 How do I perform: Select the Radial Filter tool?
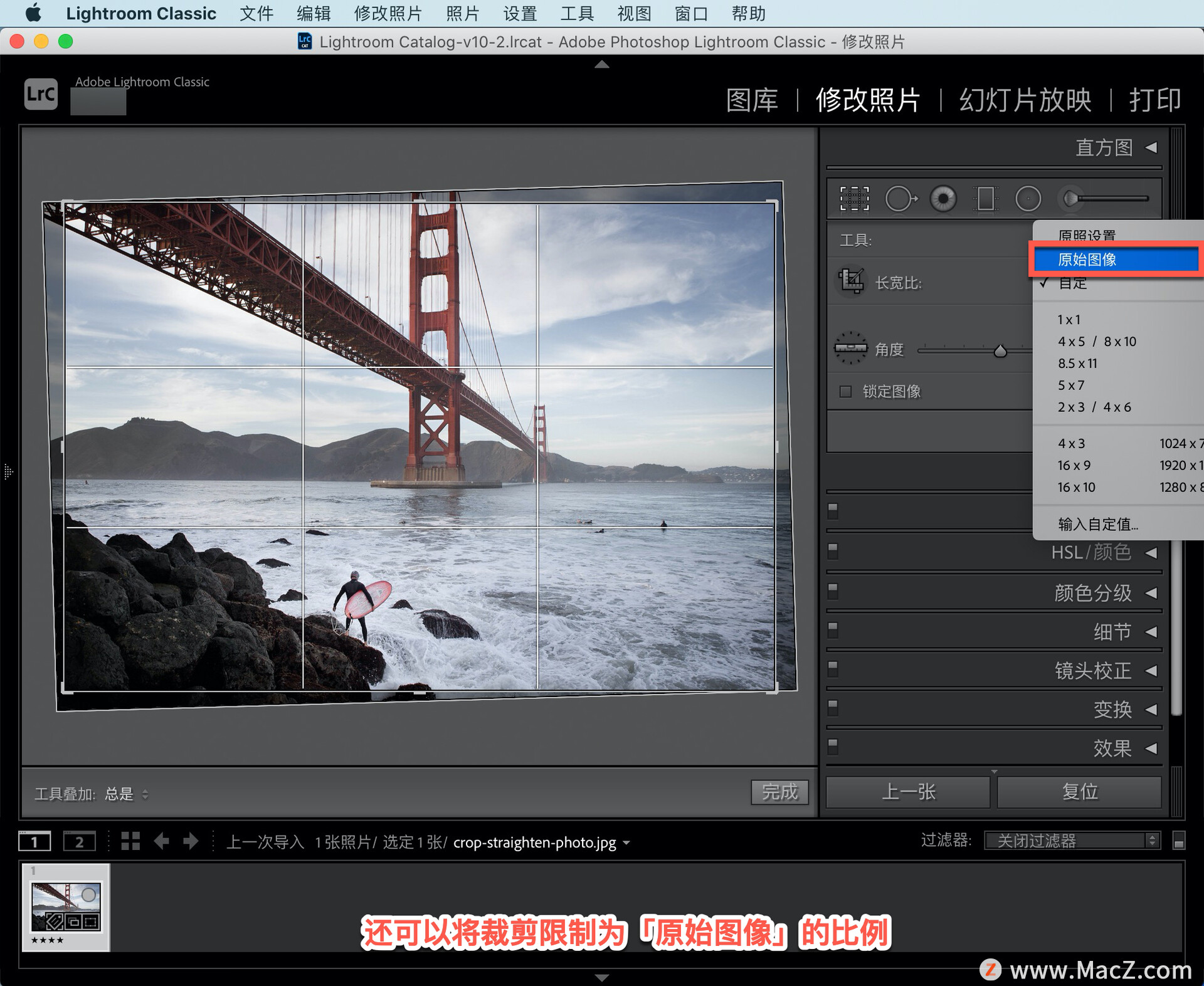pos(1028,199)
